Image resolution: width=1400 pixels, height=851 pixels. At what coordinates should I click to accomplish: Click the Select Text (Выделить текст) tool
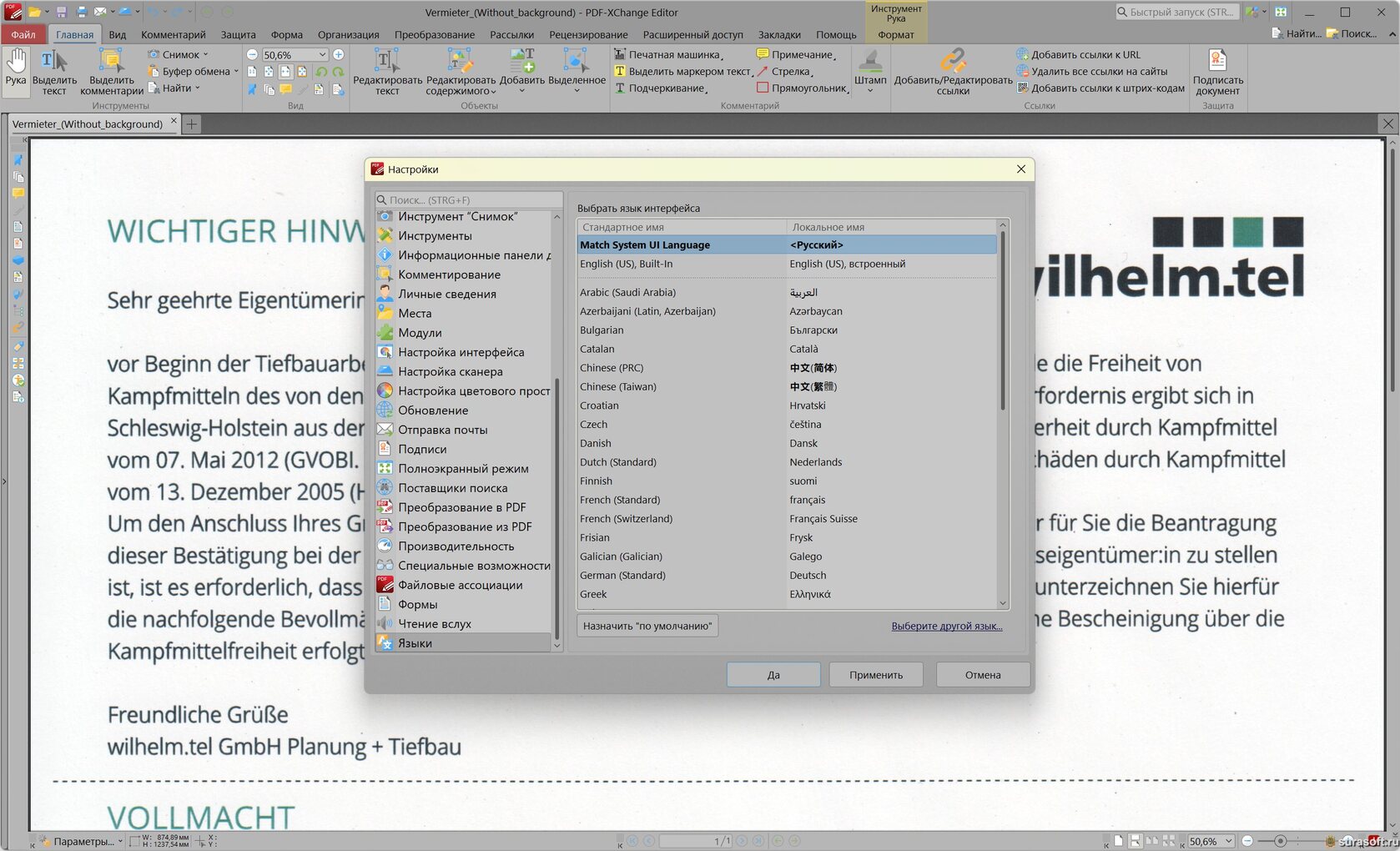click(x=54, y=71)
